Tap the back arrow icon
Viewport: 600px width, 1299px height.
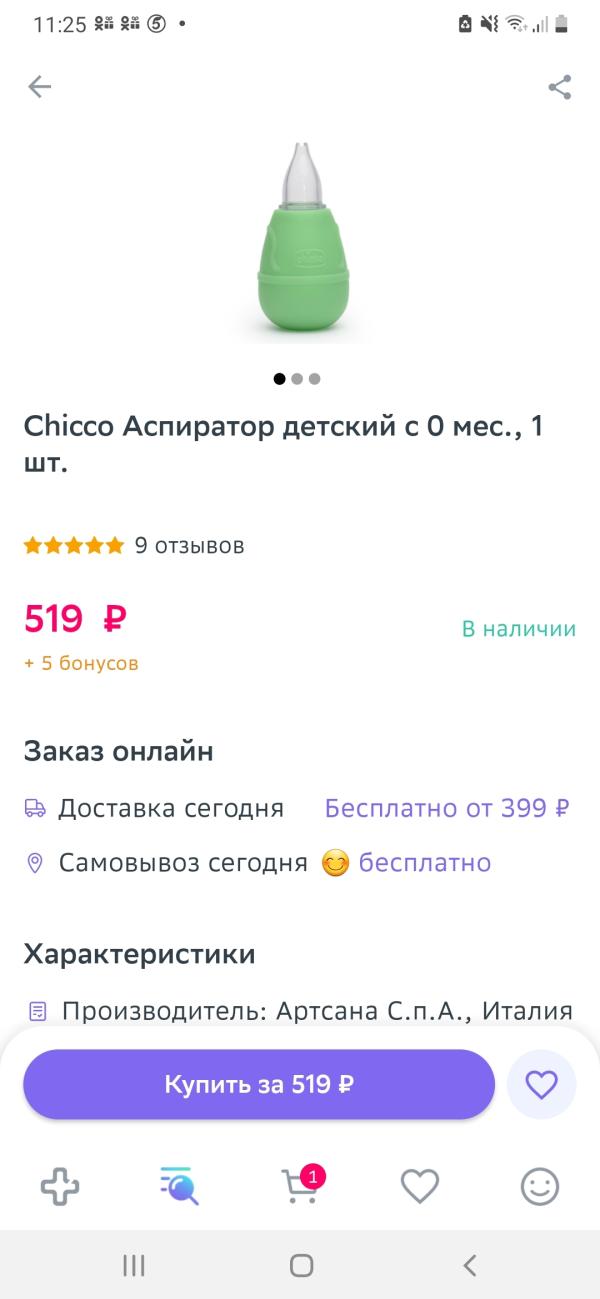click(x=39, y=87)
